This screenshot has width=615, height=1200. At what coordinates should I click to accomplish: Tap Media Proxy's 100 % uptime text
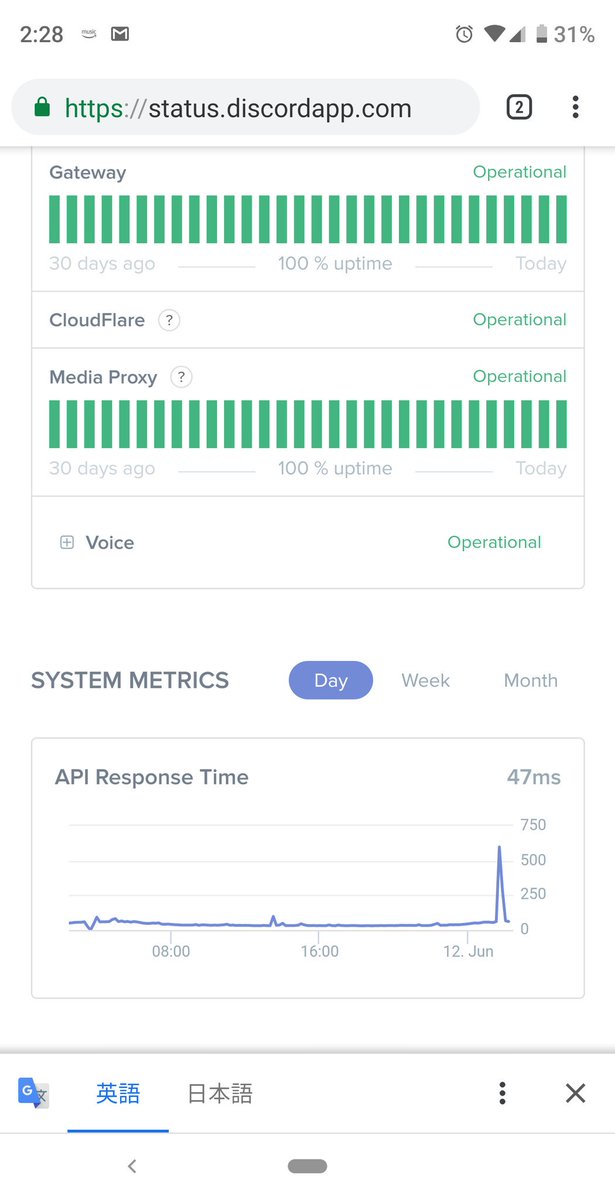pyautogui.click(x=335, y=468)
